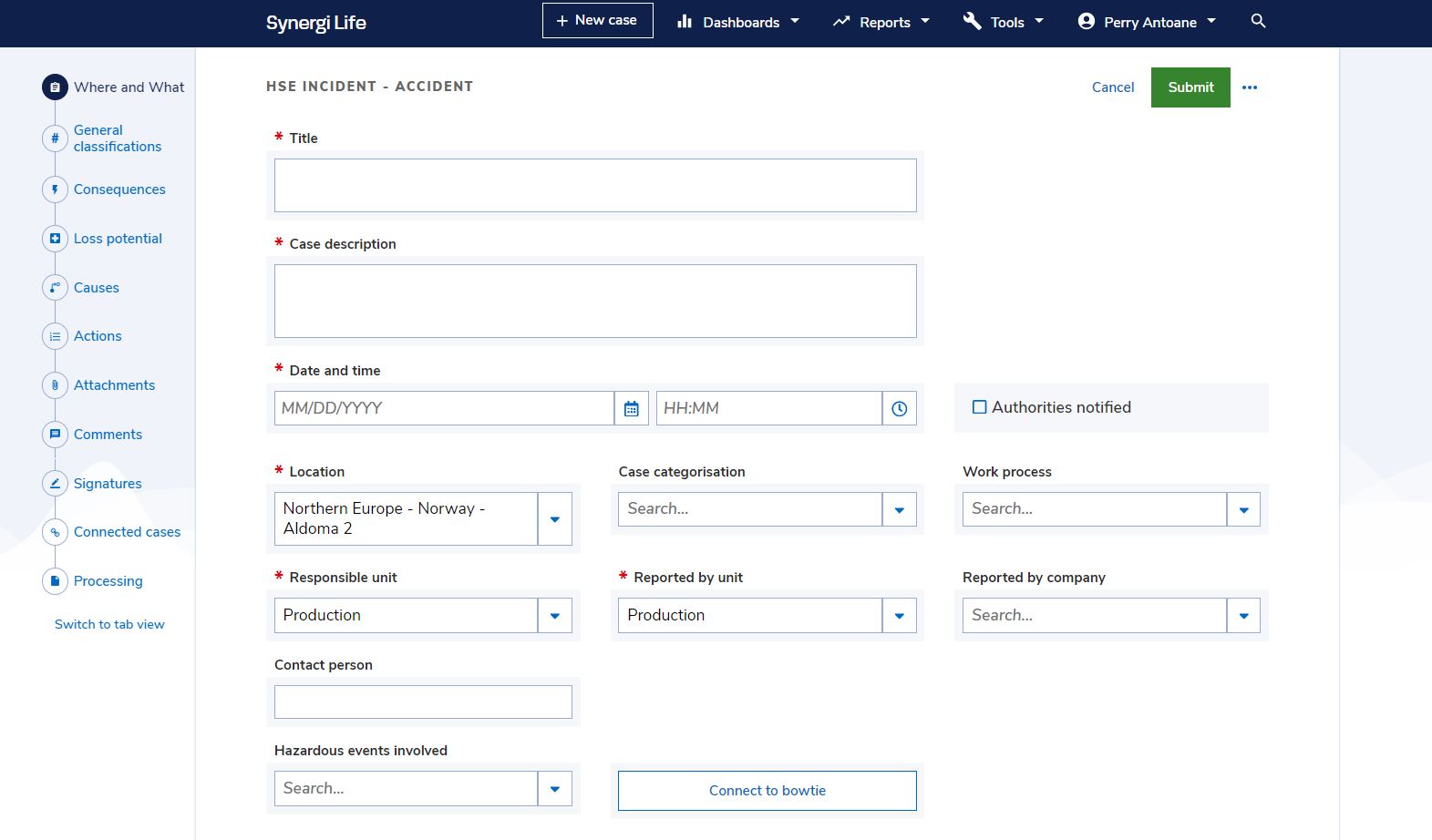
Task: Open the Dashboards menu
Action: 738,22
